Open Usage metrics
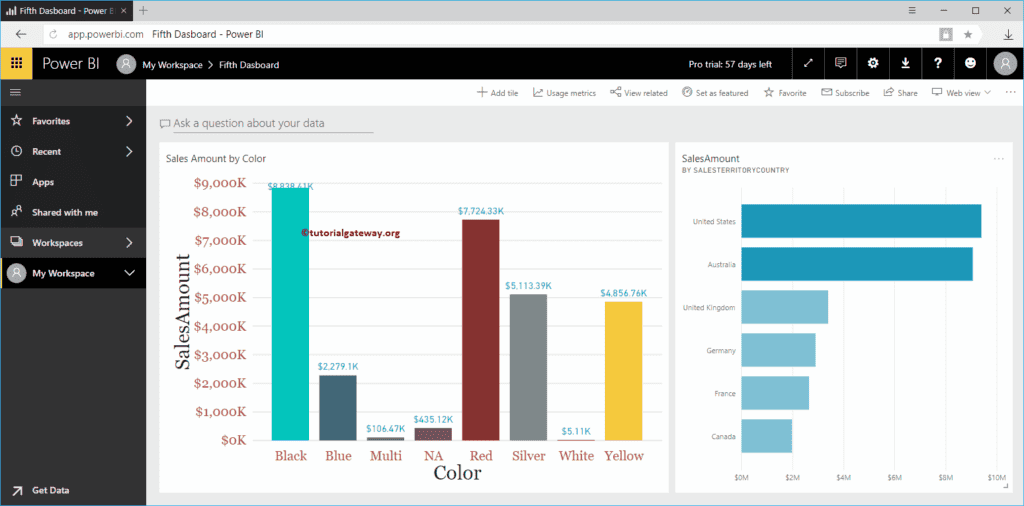Screen dimensions: 1024x506 tap(564, 93)
